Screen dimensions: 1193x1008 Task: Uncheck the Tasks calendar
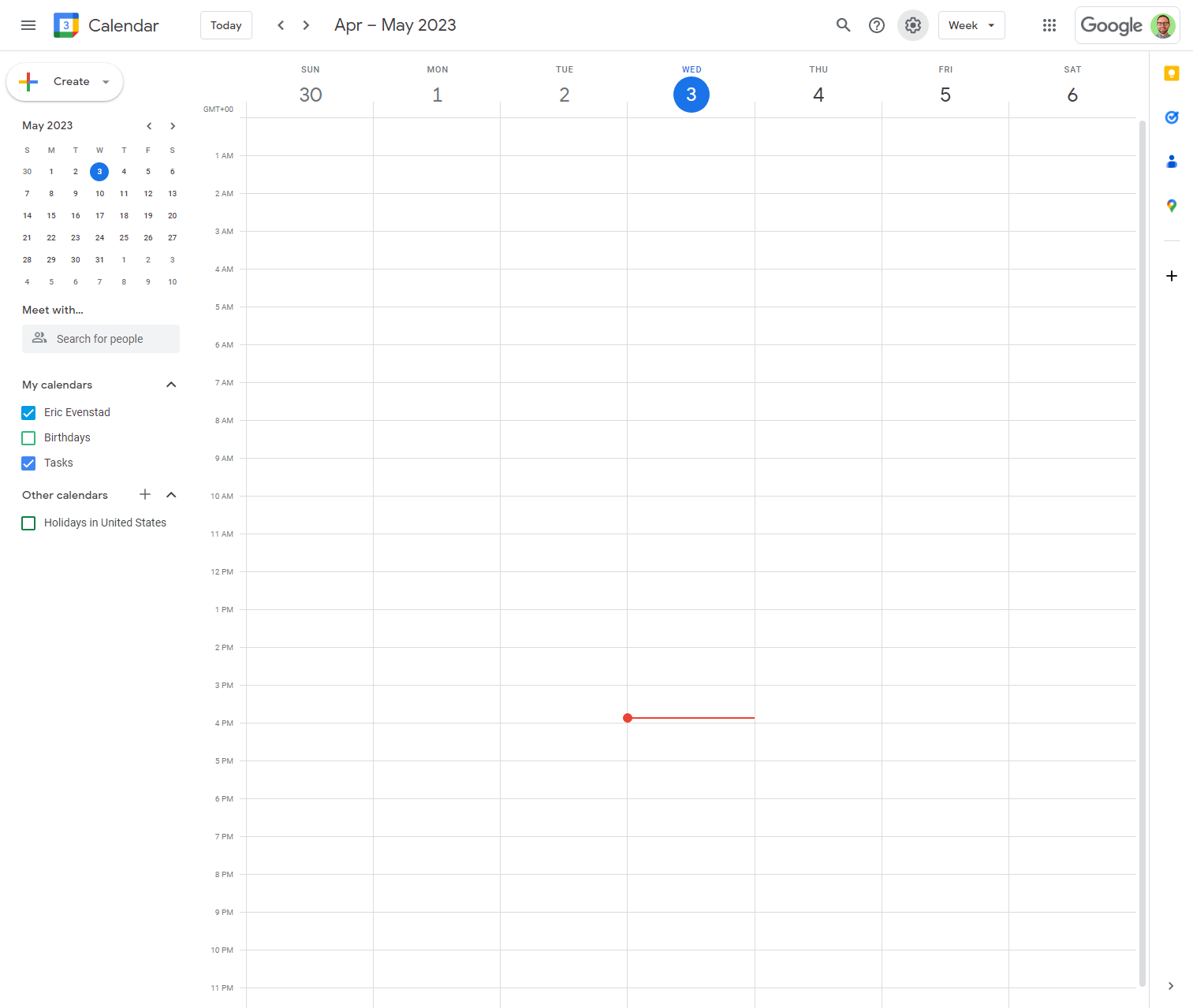[28, 463]
